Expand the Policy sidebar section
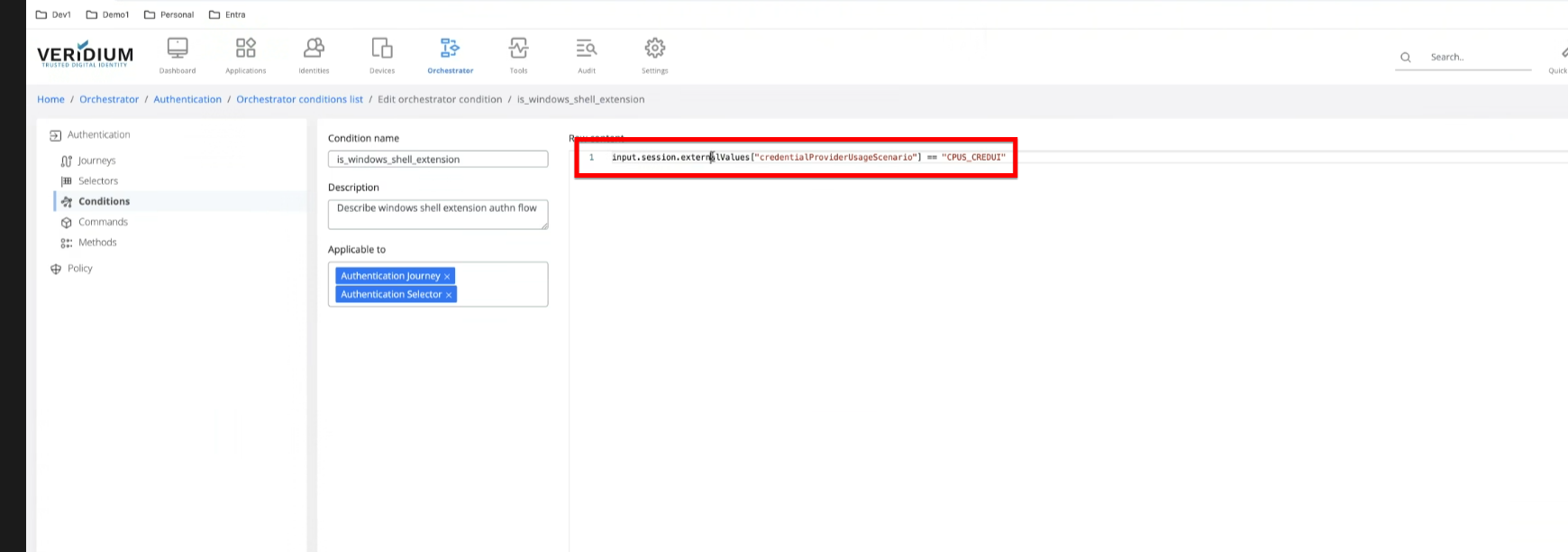 79,269
